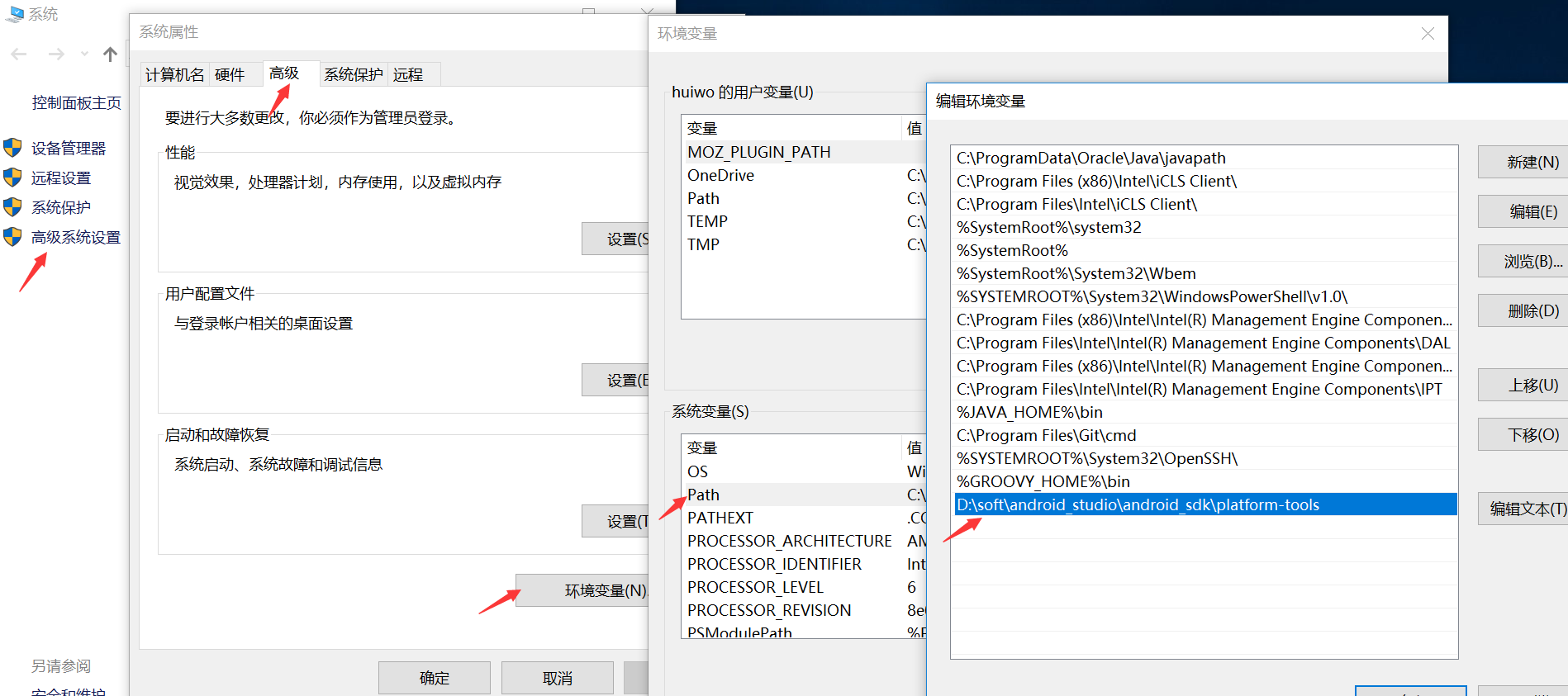Select C:\ProgramData\Oracle\Java\javapath entry
The height and width of the screenshot is (696, 1568).
coord(1205,158)
